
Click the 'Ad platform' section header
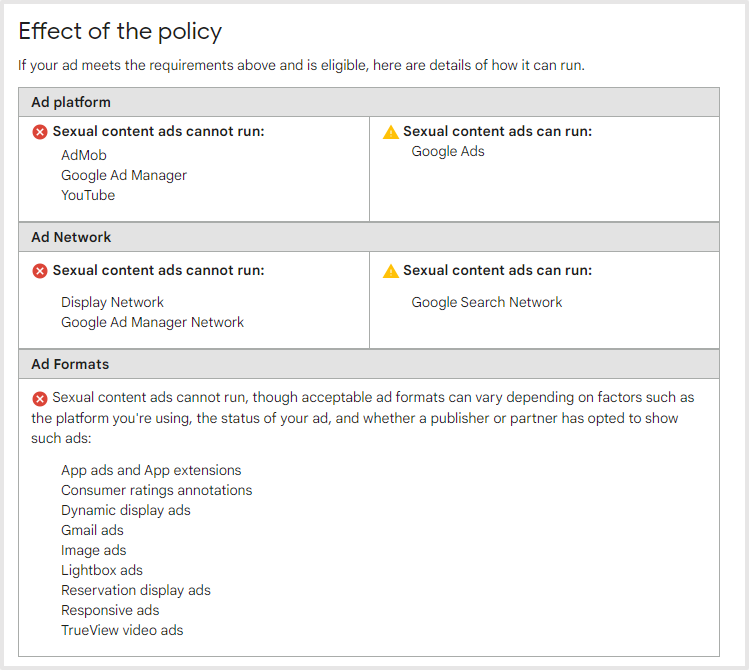pyautogui.click(x=369, y=102)
